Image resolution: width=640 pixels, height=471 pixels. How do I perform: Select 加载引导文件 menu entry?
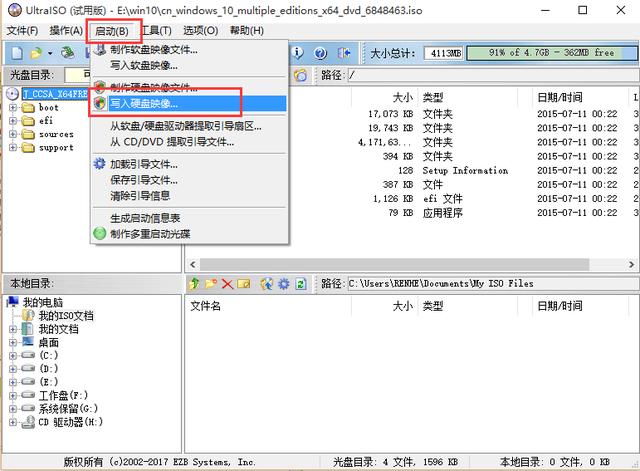(189, 164)
